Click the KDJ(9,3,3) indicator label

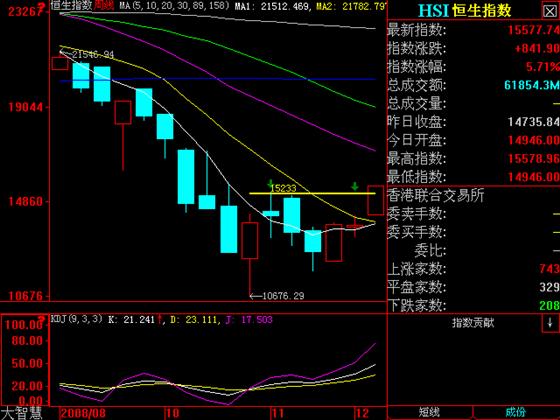point(76,319)
